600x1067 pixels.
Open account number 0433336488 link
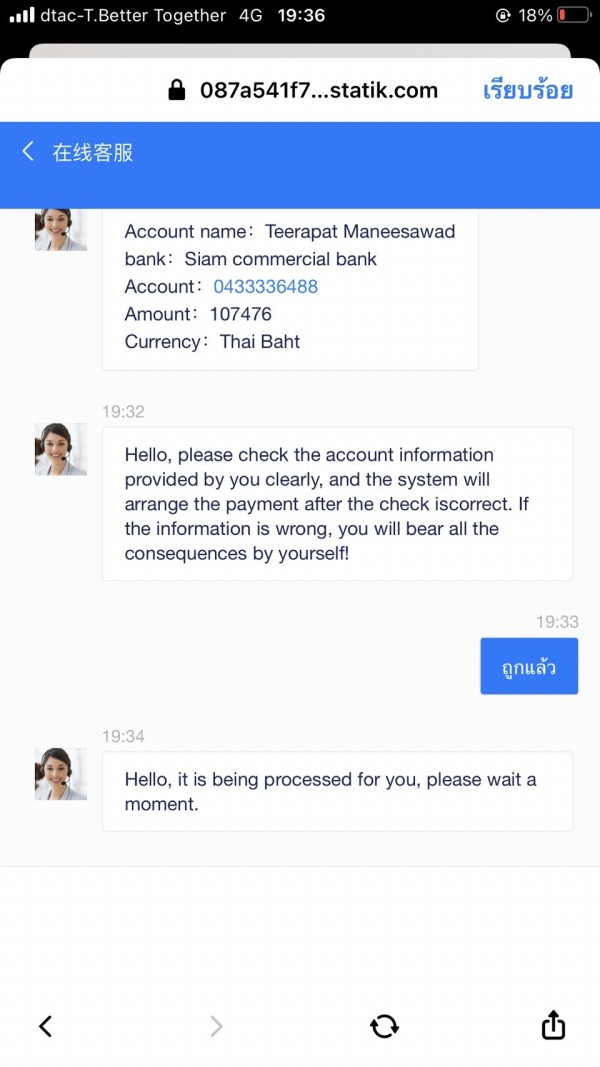point(265,286)
